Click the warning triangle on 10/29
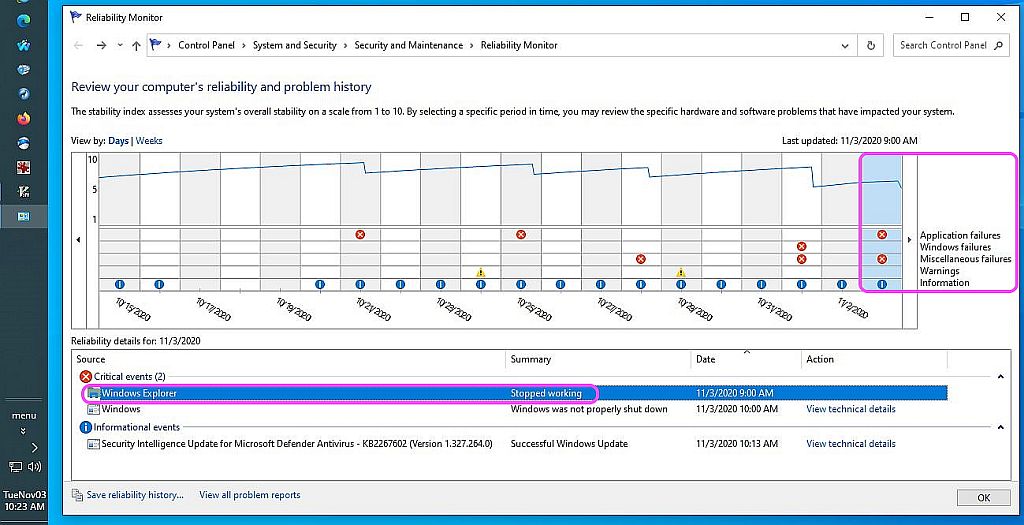 [x=681, y=272]
